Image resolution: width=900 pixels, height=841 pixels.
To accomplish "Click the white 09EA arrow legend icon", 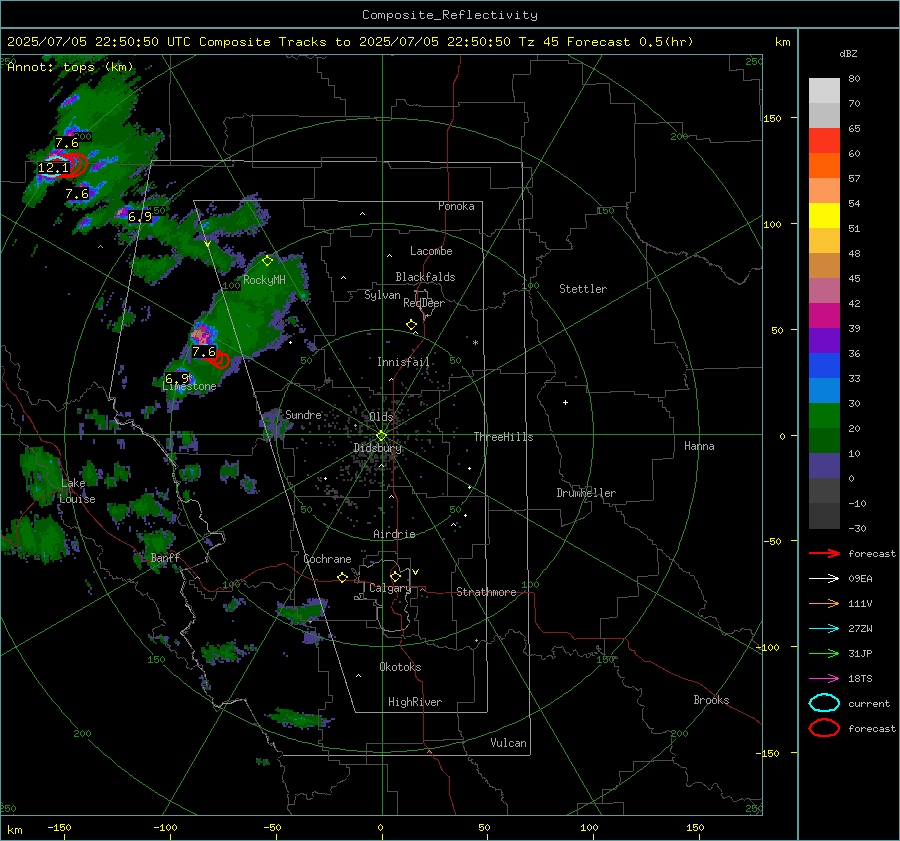I will (824, 579).
